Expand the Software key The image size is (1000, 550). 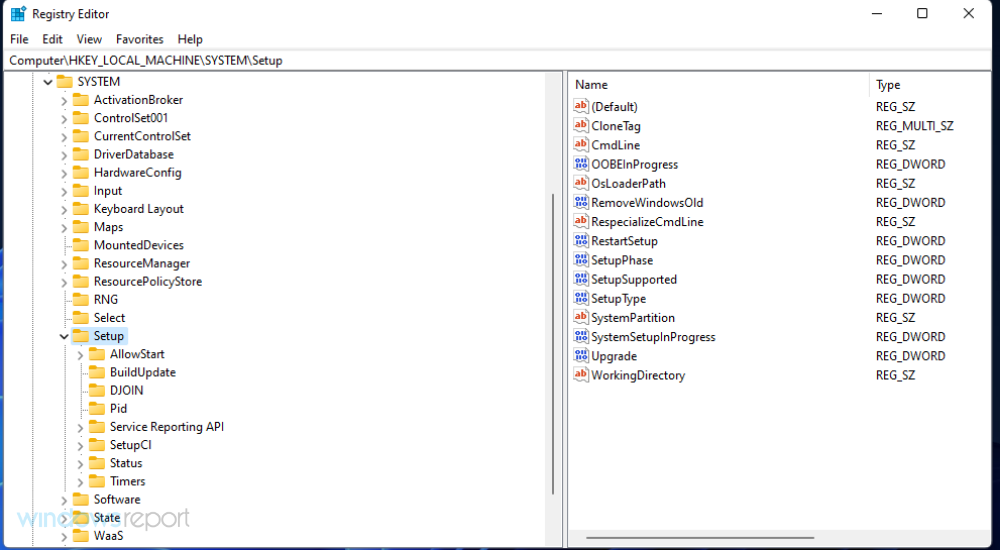[x=64, y=500]
